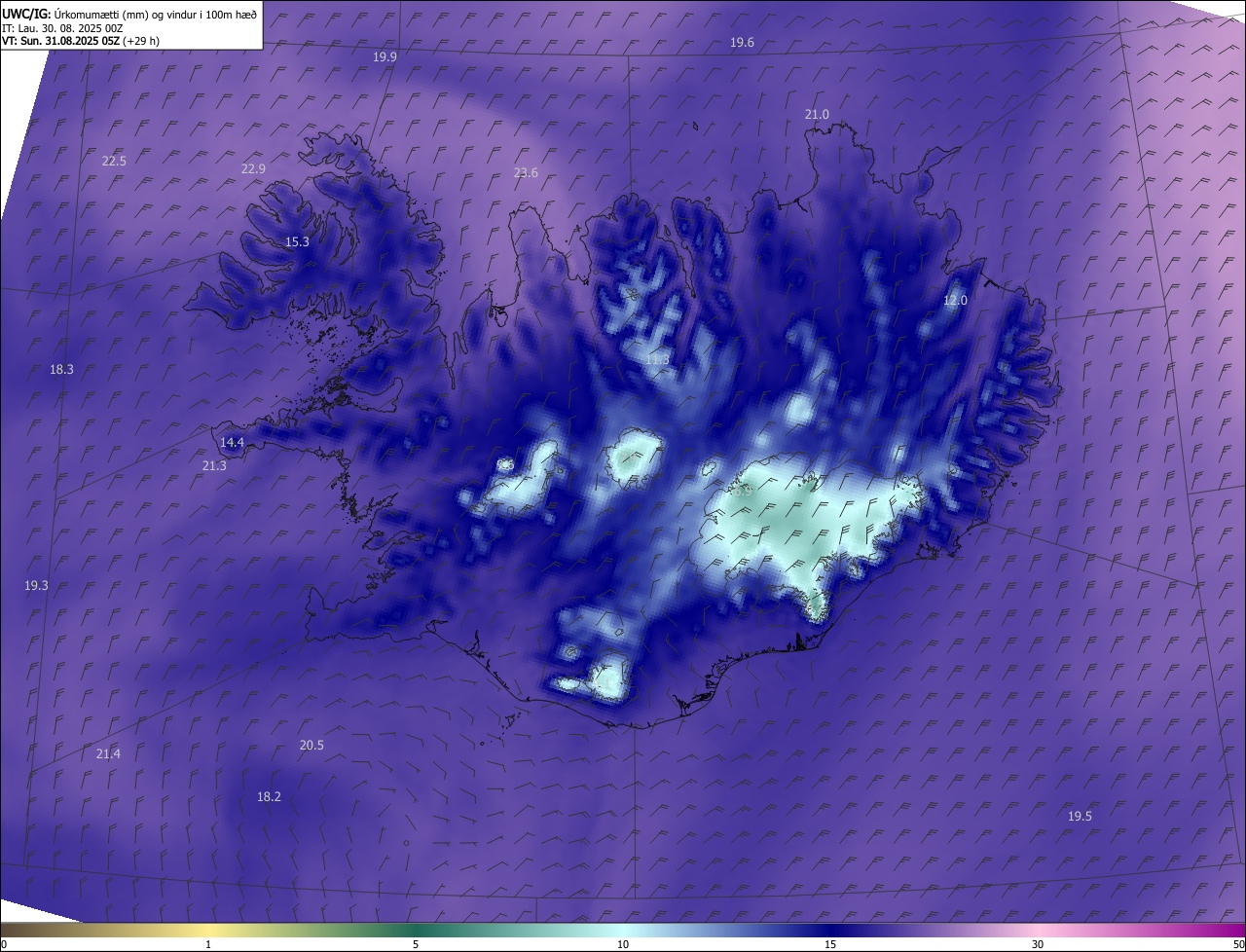The height and width of the screenshot is (952, 1246).
Task: Click the '0' tick label on the color scale
Action: coord(4,944)
